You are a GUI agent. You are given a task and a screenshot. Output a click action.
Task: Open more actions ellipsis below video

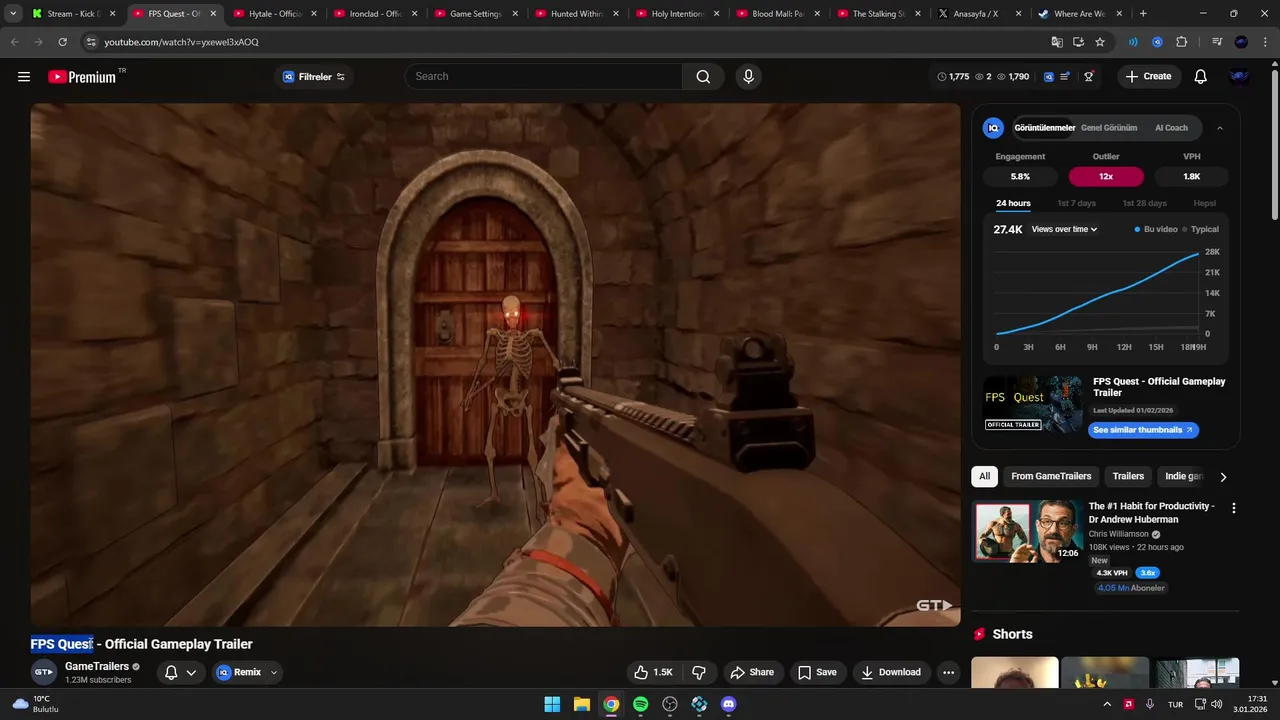[948, 672]
